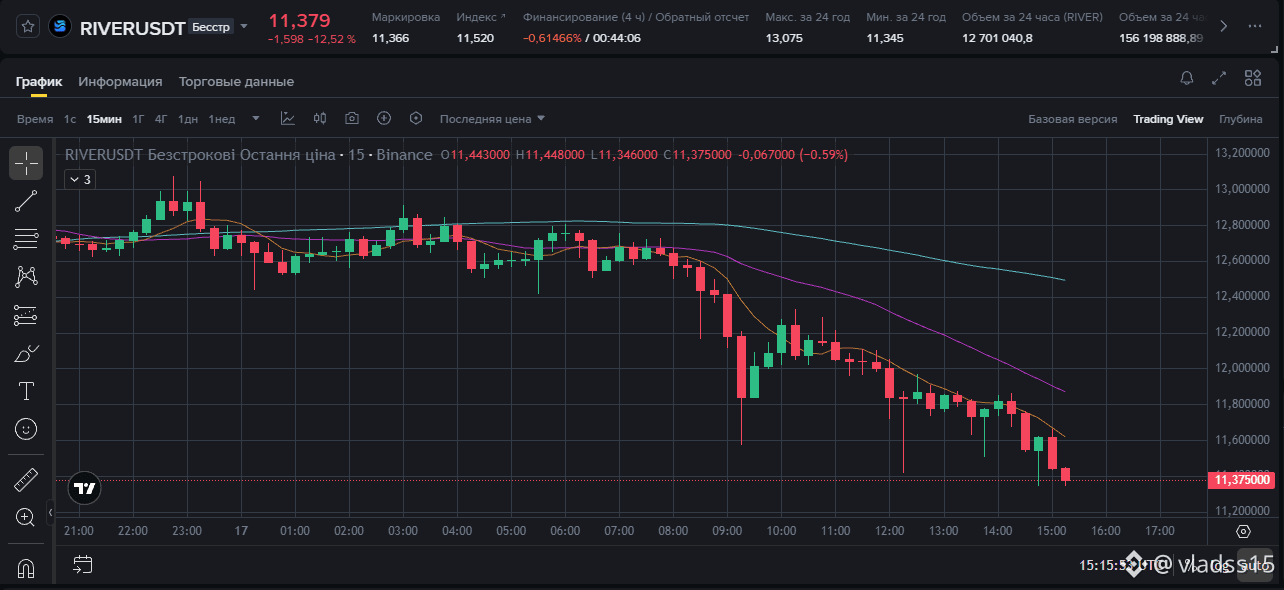The image size is (1284, 590).
Task: Activate the zoom-in magnifier tool
Action: (26, 517)
